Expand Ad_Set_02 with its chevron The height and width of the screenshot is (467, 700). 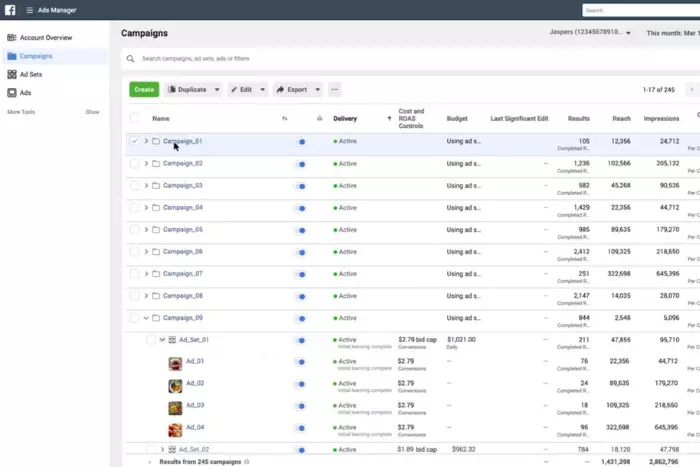tap(162, 449)
